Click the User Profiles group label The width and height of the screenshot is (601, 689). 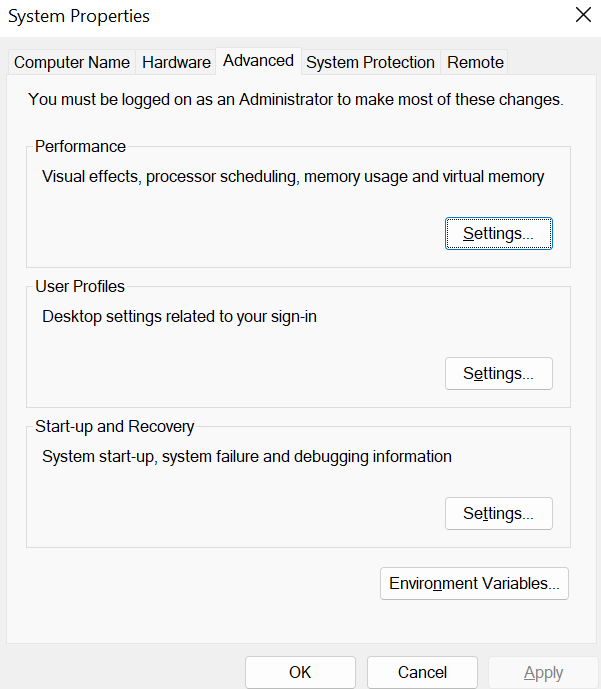tap(80, 286)
